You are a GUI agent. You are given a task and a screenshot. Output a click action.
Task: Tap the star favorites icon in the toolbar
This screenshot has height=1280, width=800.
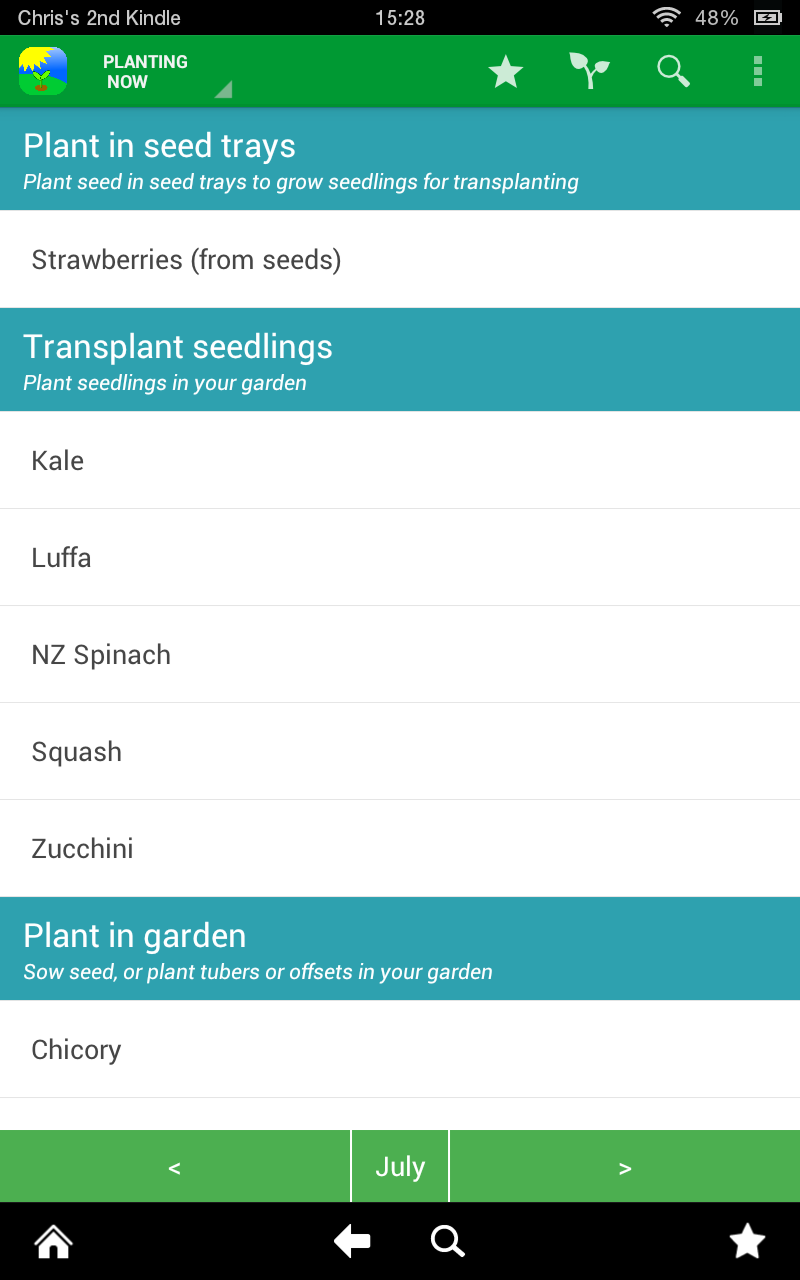click(x=506, y=71)
